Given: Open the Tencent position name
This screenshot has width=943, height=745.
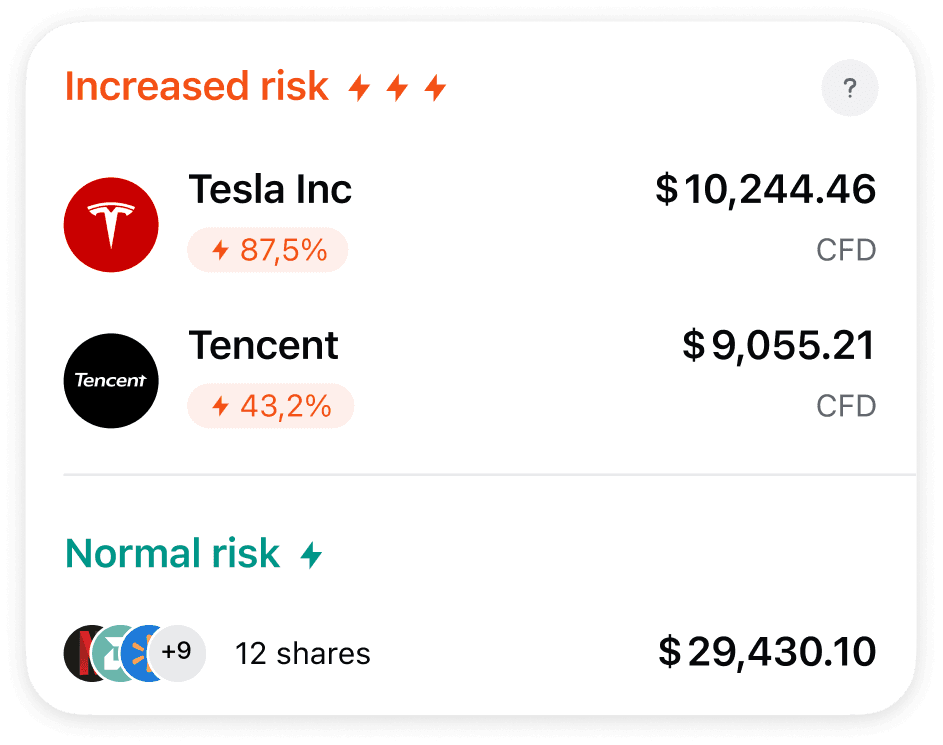Looking at the screenshot, I should tap(264, 346).
